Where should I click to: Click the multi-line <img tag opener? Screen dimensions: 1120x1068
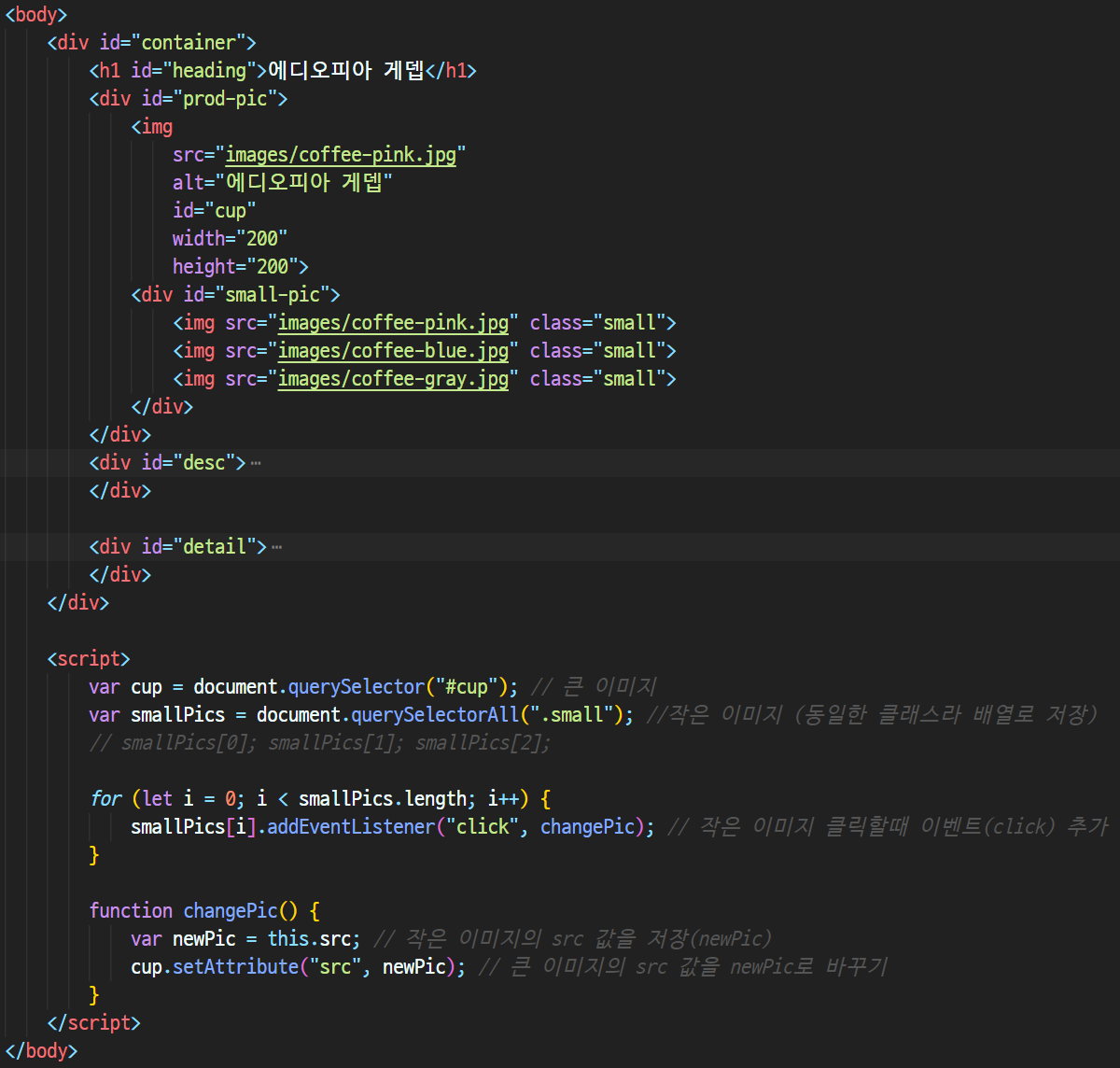coord(152,127)
